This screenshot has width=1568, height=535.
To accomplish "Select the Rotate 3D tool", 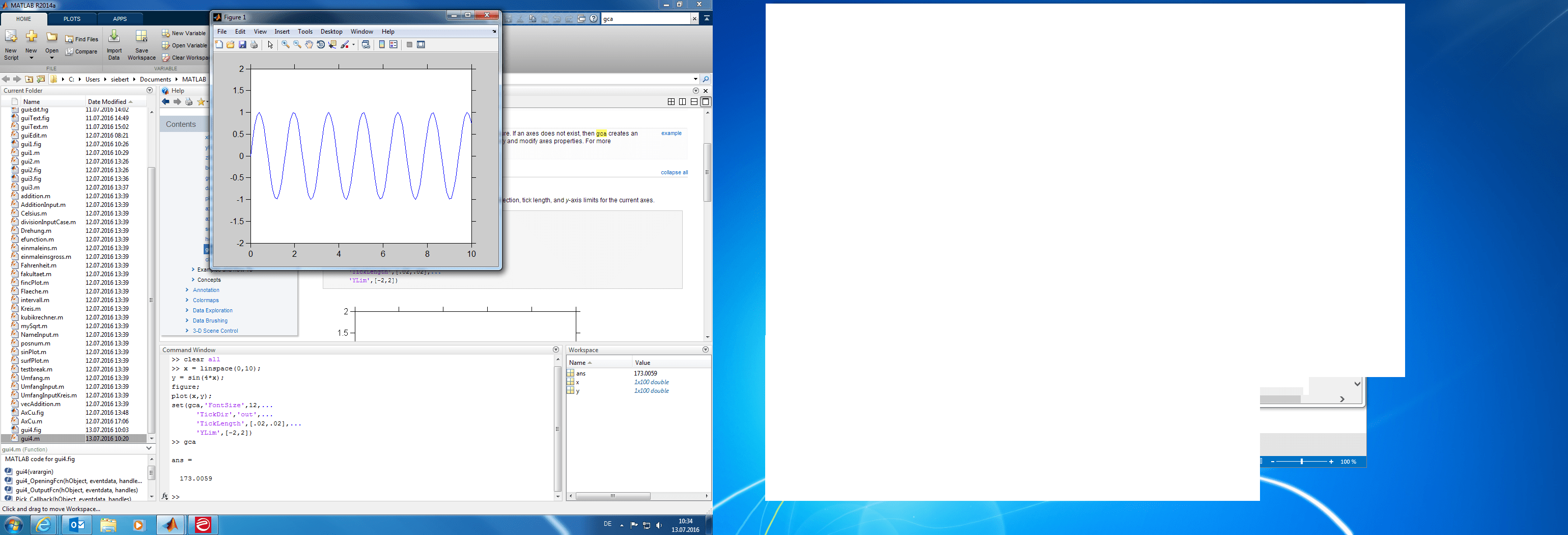I will tap(321, 44).
